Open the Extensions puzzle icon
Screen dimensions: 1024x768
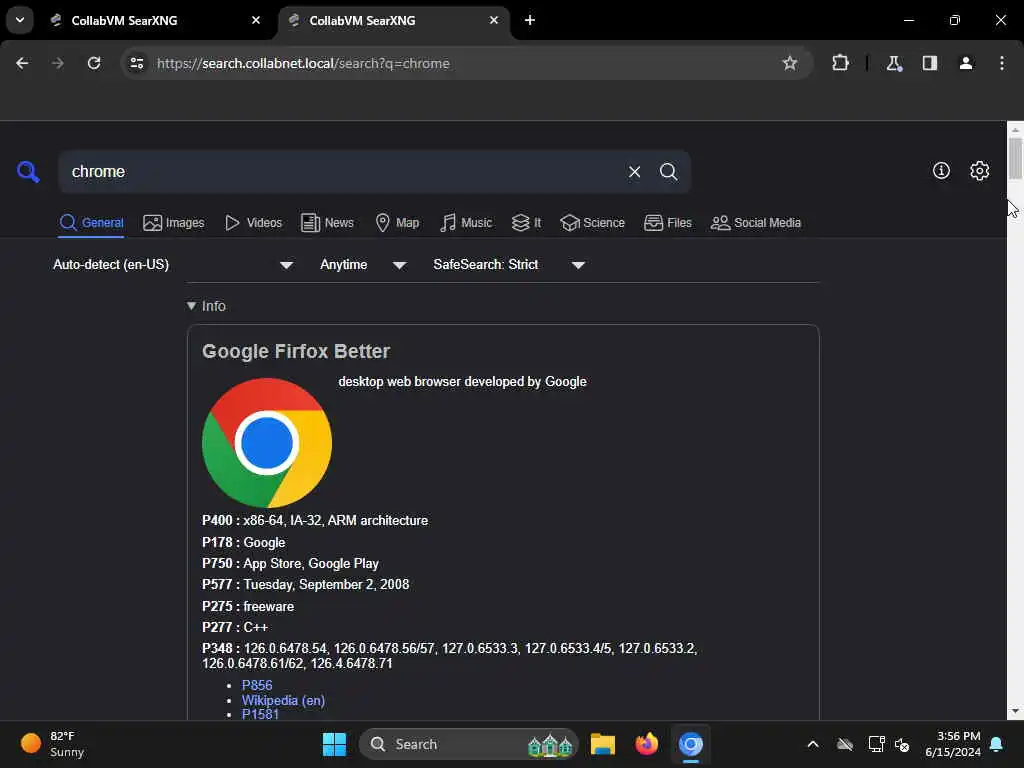click(x=840, y=63)
